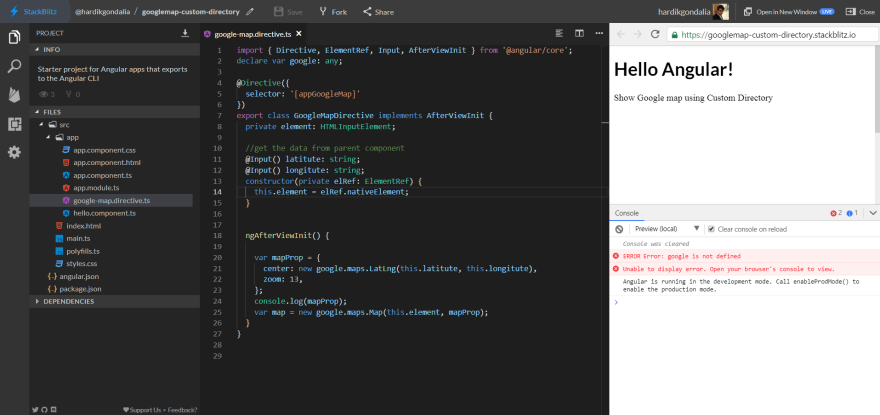Fork the project
The image size is (880, 415).
point(333,12)
